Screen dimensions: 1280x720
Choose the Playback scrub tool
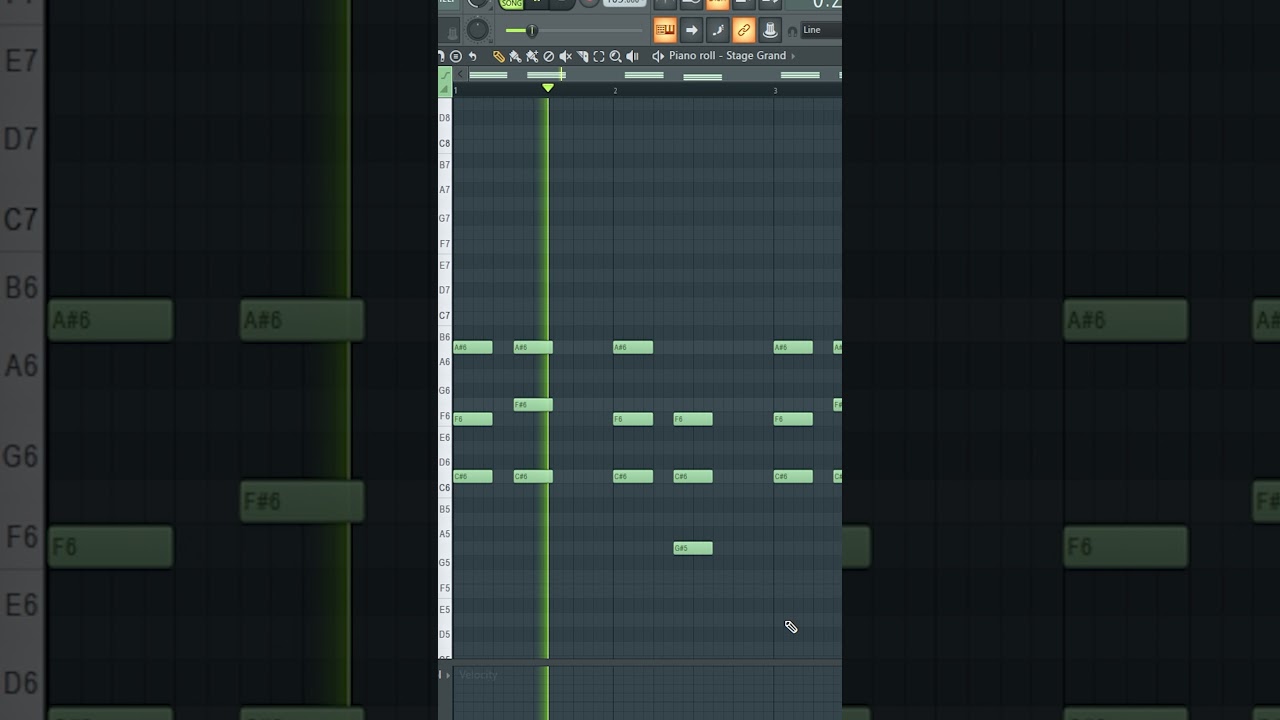tap(632, 57)
